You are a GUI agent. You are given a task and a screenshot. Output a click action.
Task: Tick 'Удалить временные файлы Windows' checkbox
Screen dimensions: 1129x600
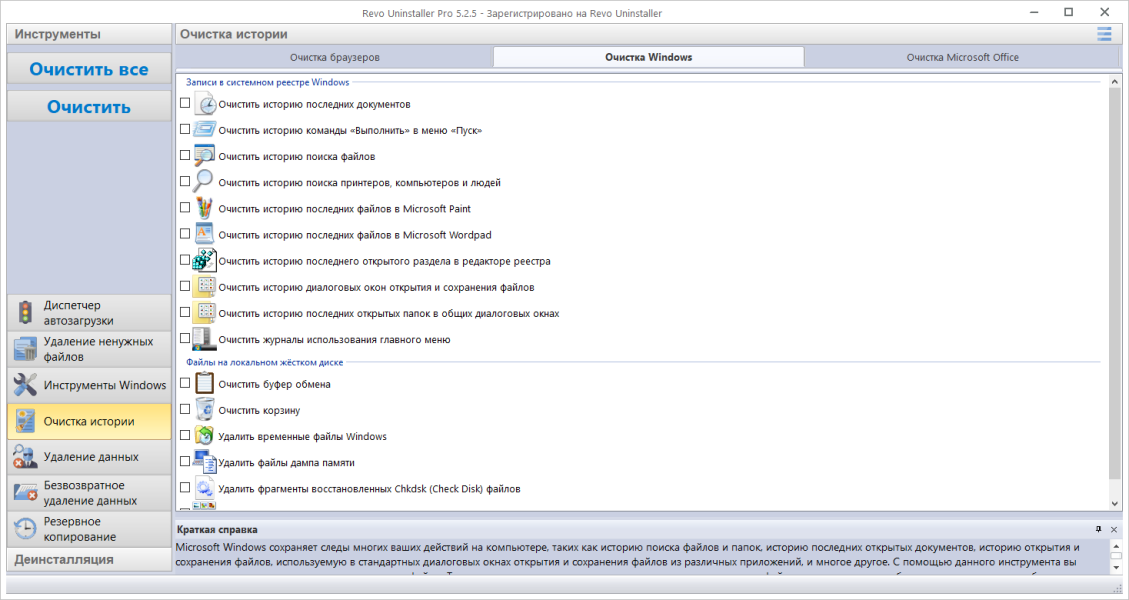point(185,435)
